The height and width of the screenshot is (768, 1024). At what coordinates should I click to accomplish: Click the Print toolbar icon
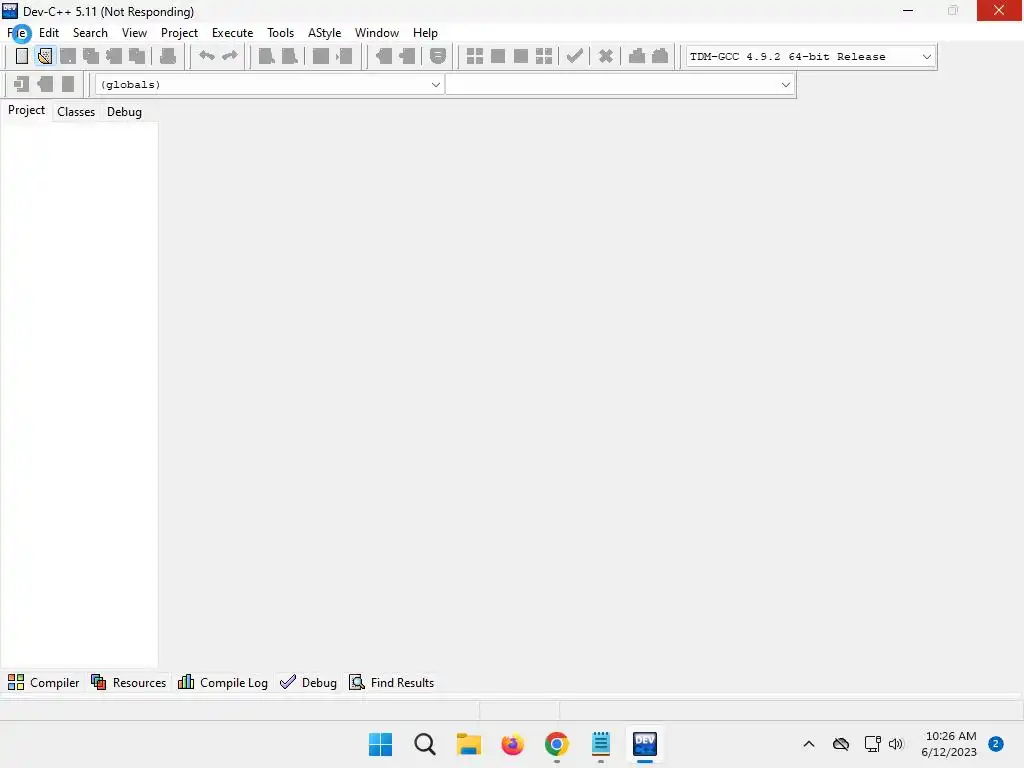point(168,56)
